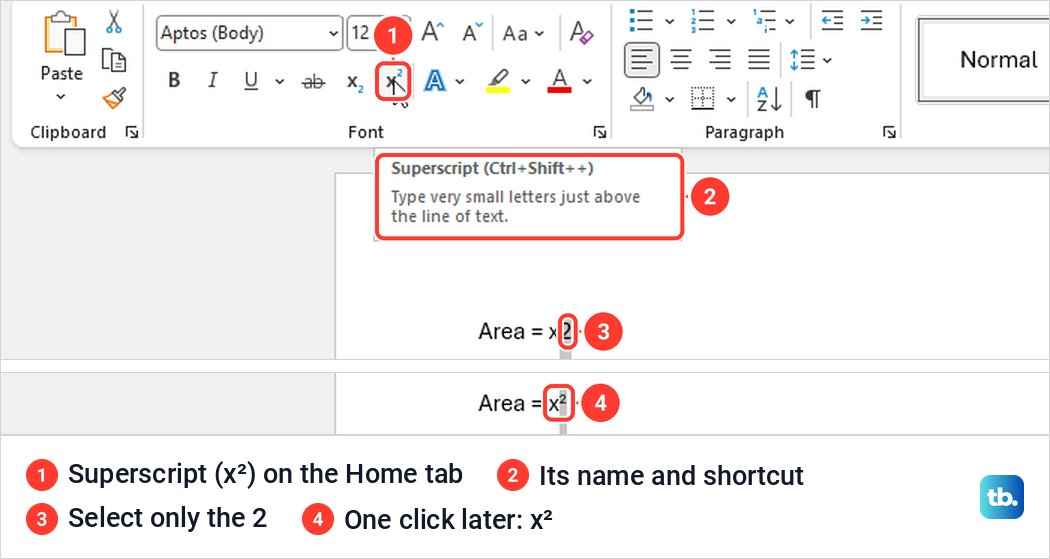Click the lower "Area = x²" line in the document
Viewport: 1050px width, 559px height.
pos(522,403)
